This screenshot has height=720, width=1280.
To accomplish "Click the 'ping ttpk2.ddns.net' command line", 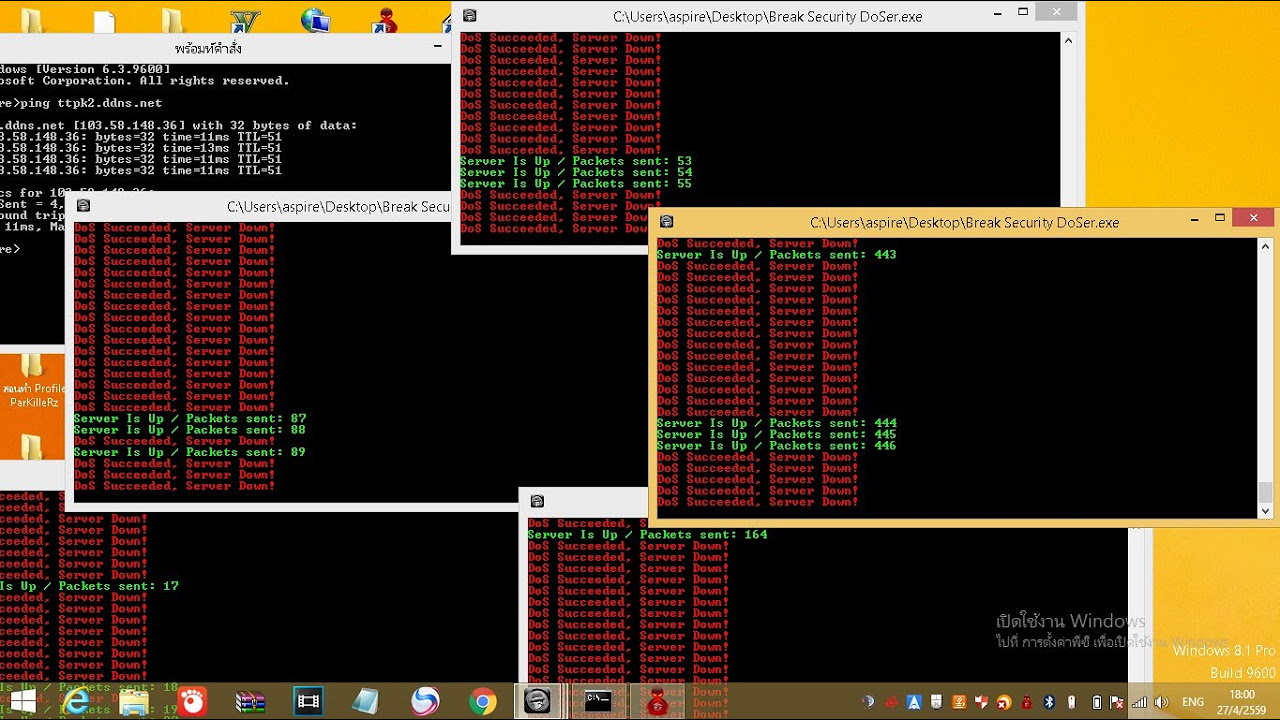I will (81, 103).
